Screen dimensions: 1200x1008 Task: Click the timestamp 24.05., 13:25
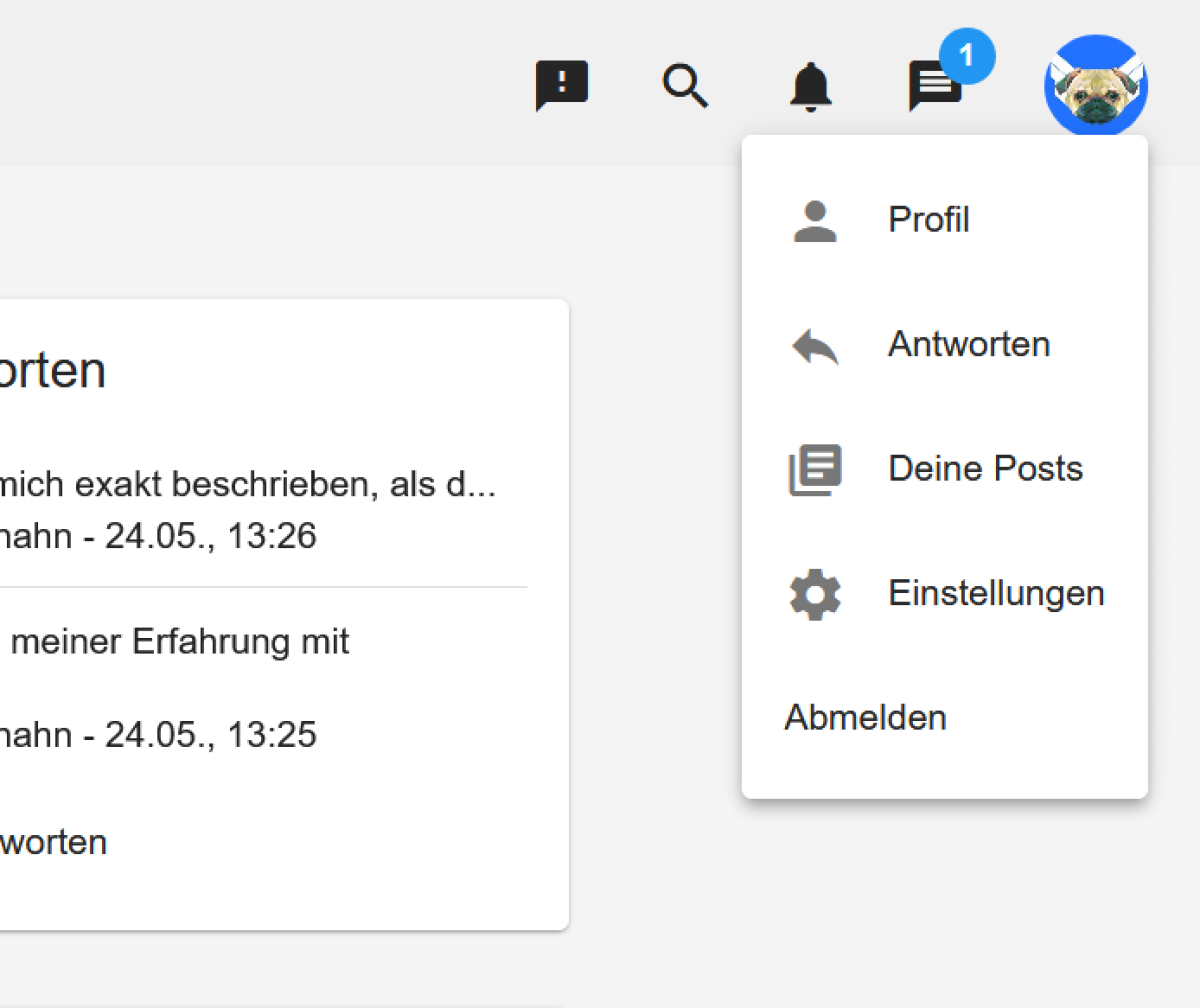click(x=210, y=735)
